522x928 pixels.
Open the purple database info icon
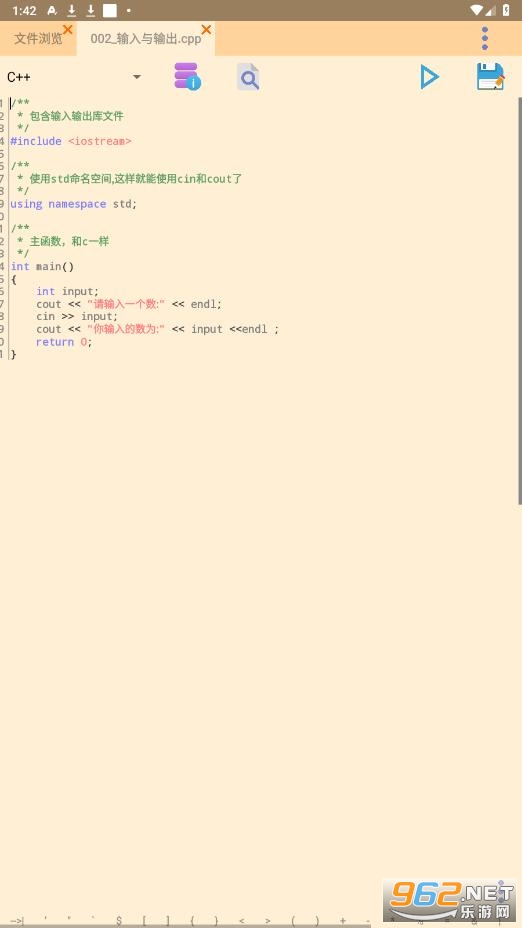click(188, 76)
